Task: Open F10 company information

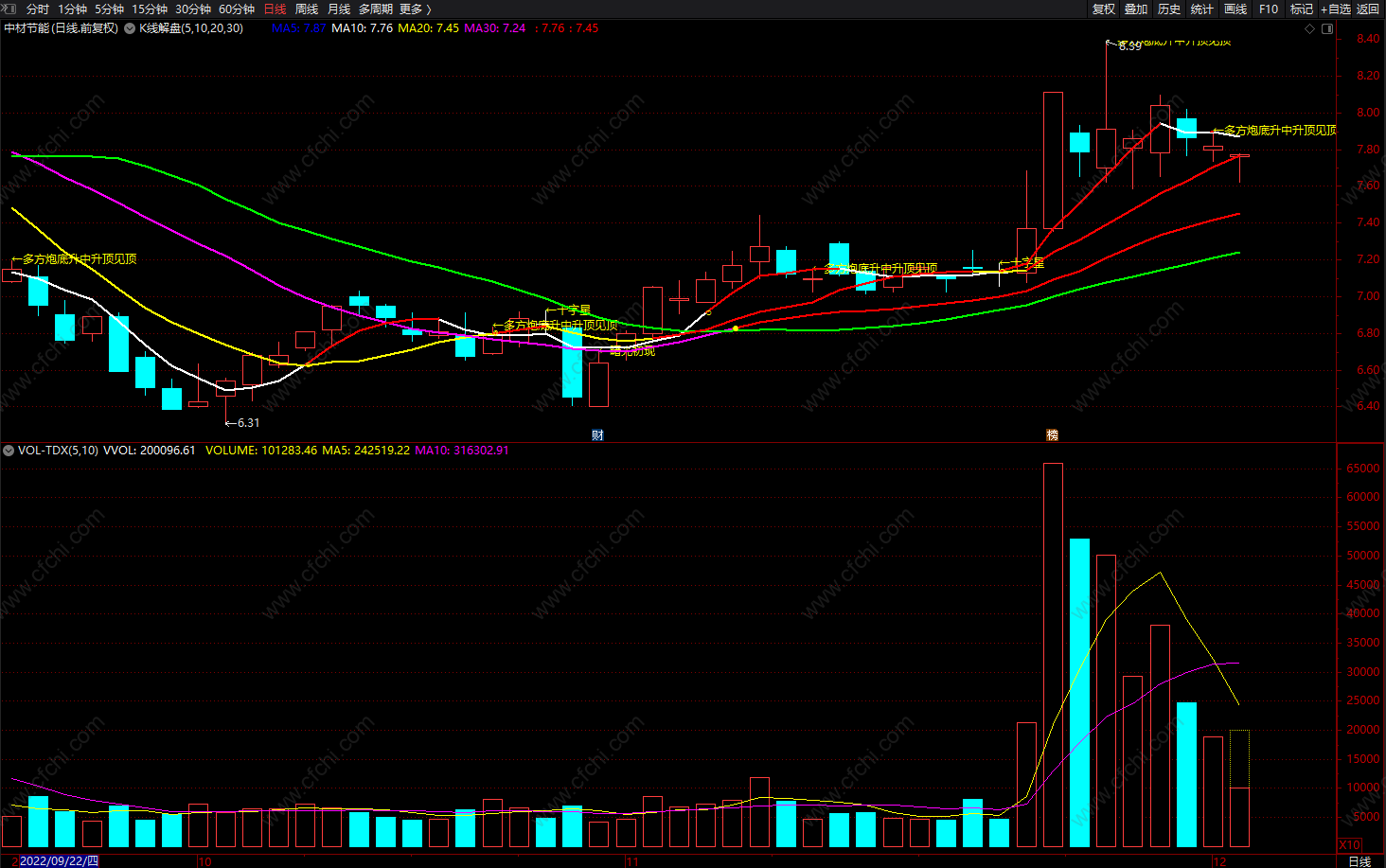Action: click(1269, 9)
